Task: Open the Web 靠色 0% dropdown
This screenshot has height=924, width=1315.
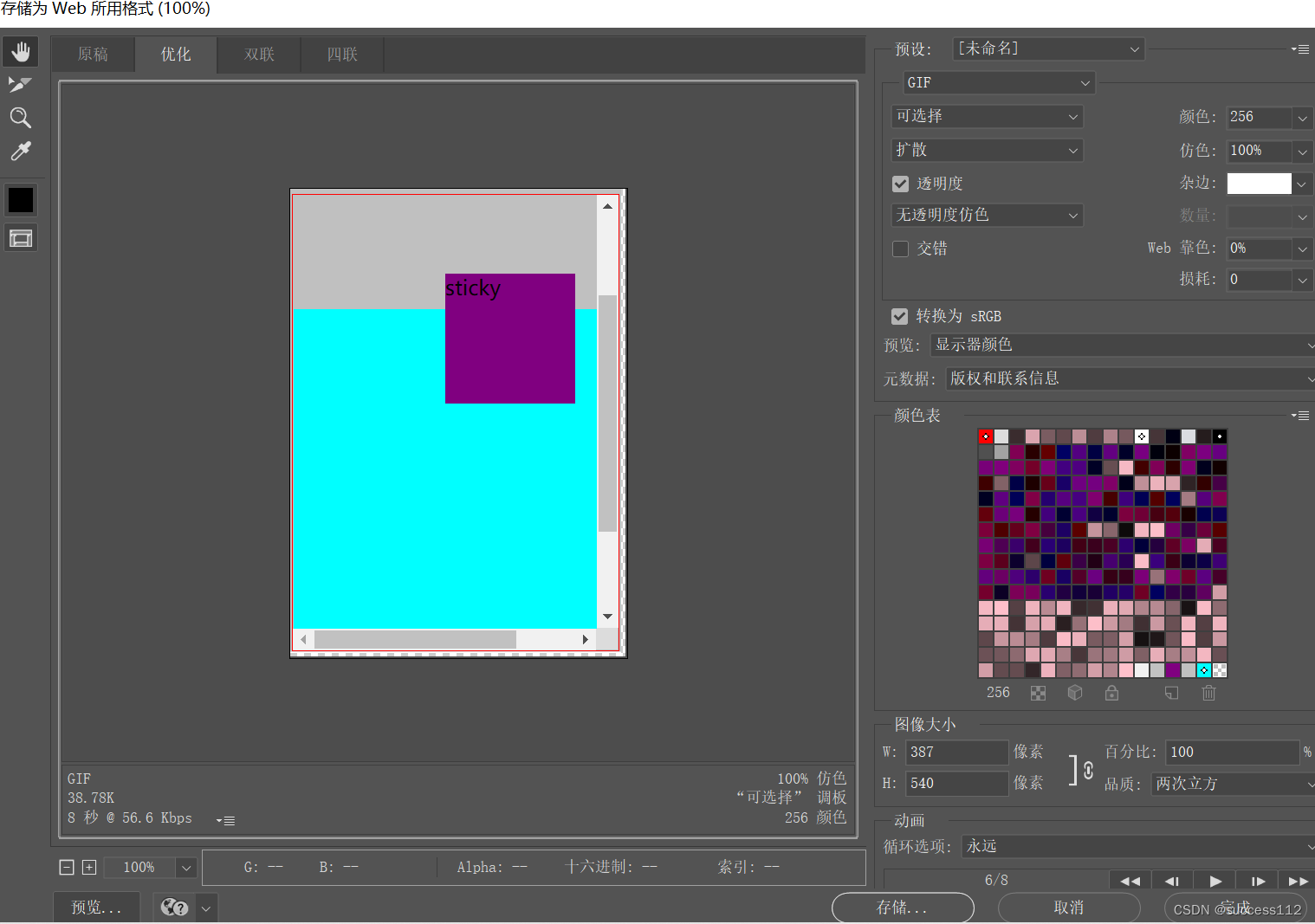Action: (x=1302, y=249)
